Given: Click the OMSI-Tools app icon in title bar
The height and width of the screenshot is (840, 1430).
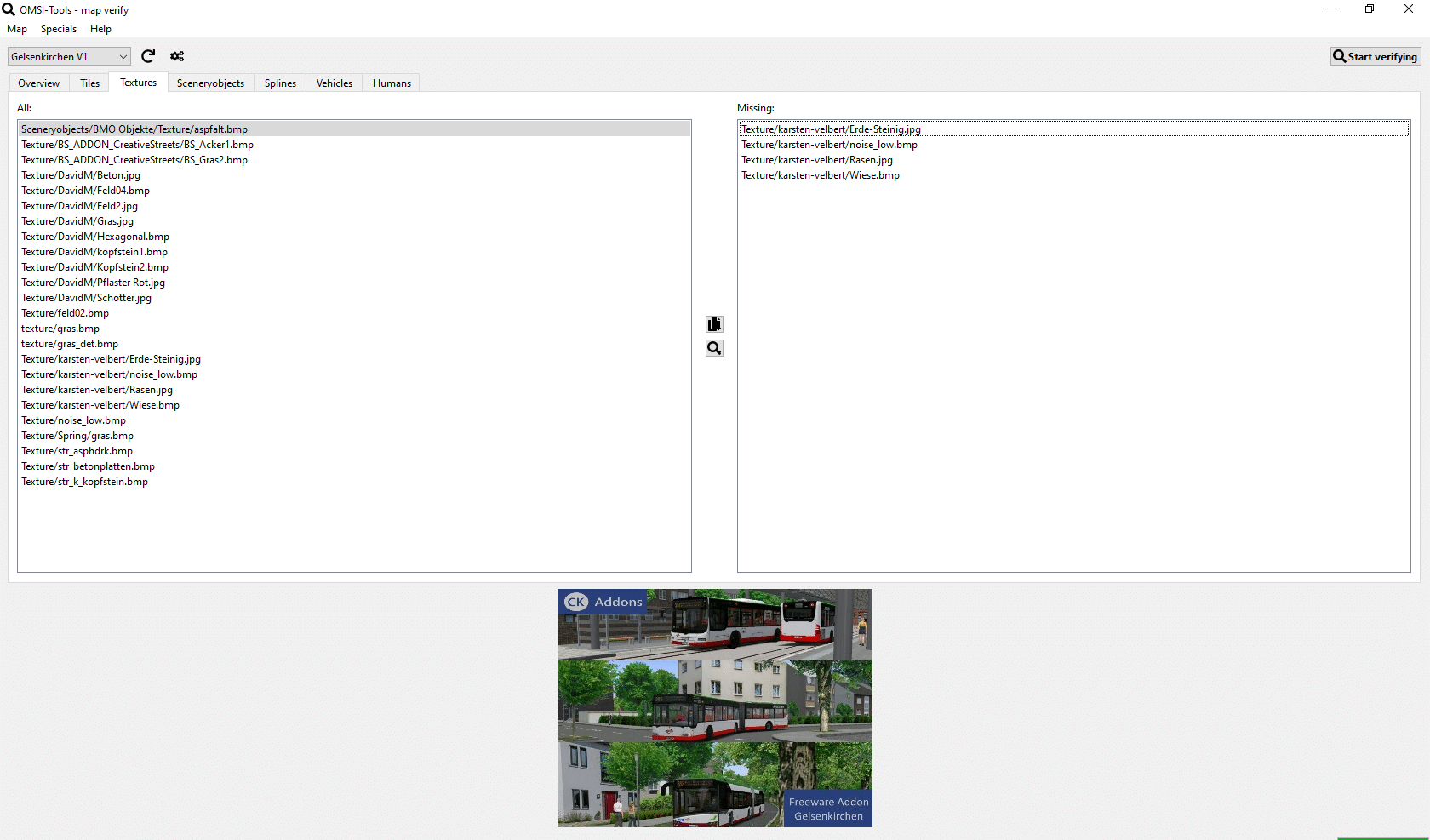Looking at the screenshot, I should [9, 9].
